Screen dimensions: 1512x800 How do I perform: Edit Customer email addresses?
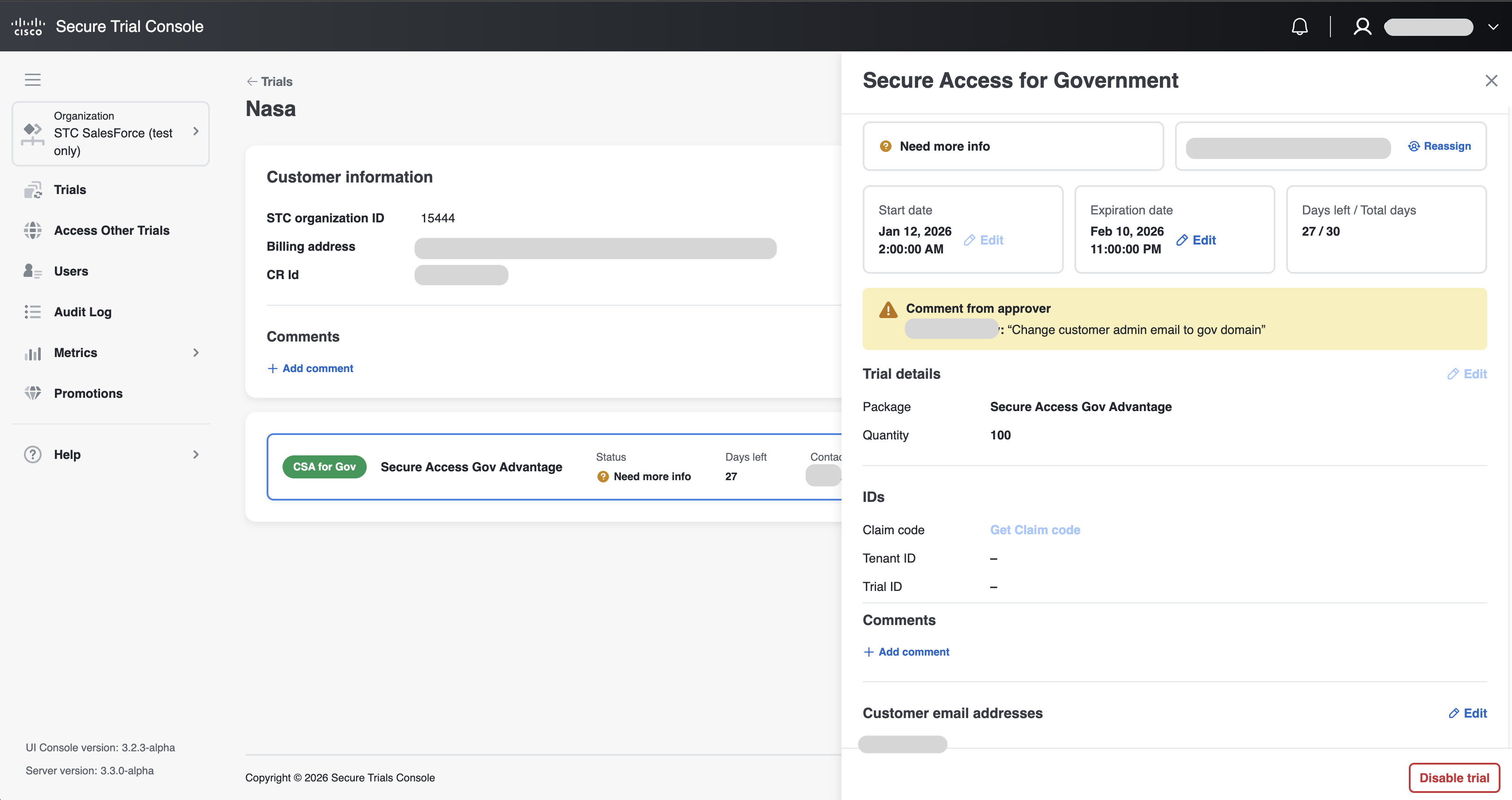click(1467, 713)
